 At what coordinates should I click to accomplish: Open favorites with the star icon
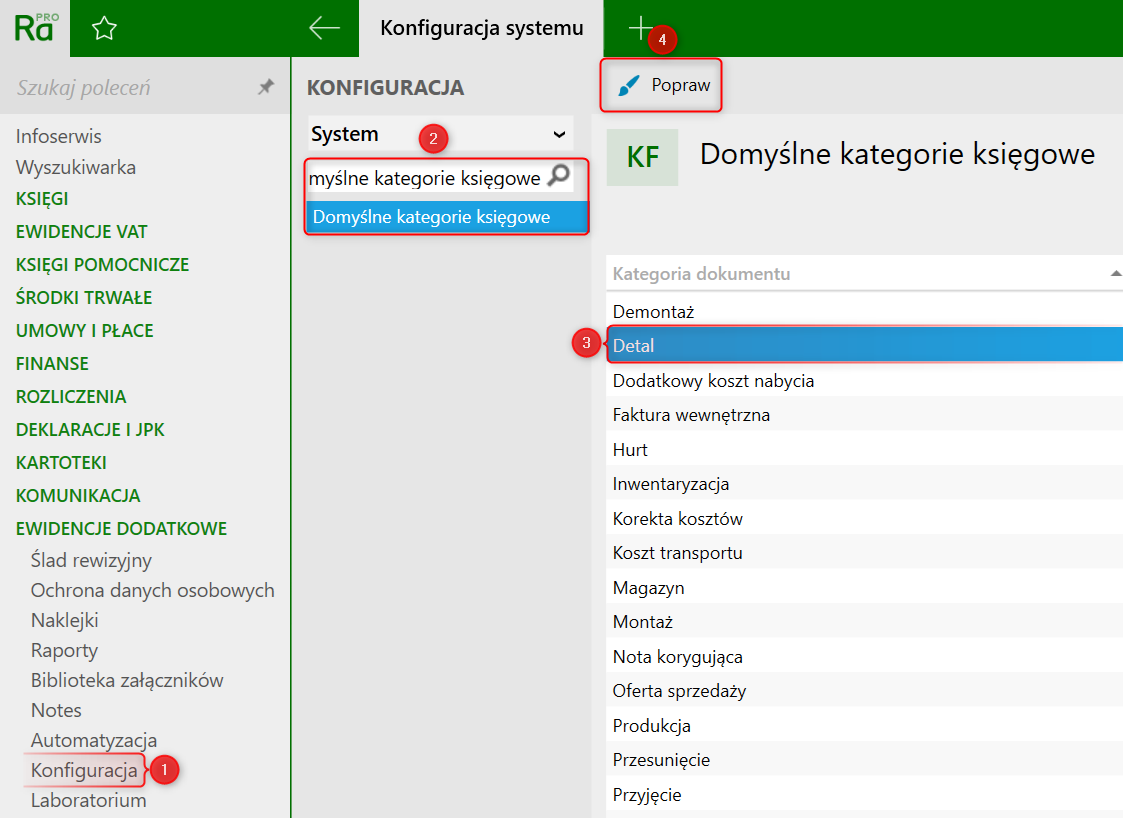[104, 28]
